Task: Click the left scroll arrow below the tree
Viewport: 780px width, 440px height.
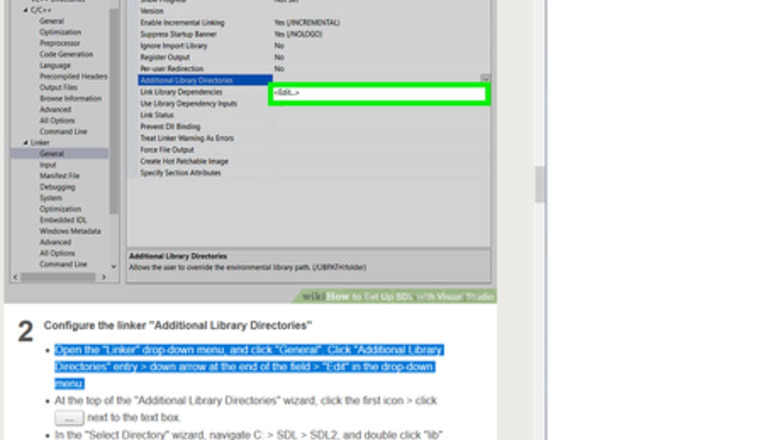Action: click(13, 277)
